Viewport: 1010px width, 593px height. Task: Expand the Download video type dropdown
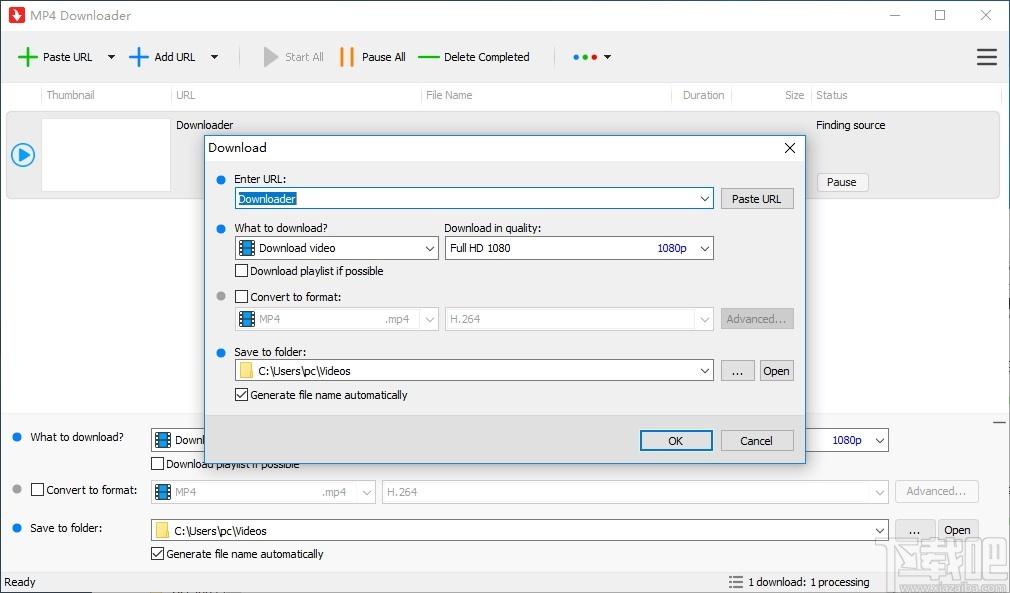point(430,248)
